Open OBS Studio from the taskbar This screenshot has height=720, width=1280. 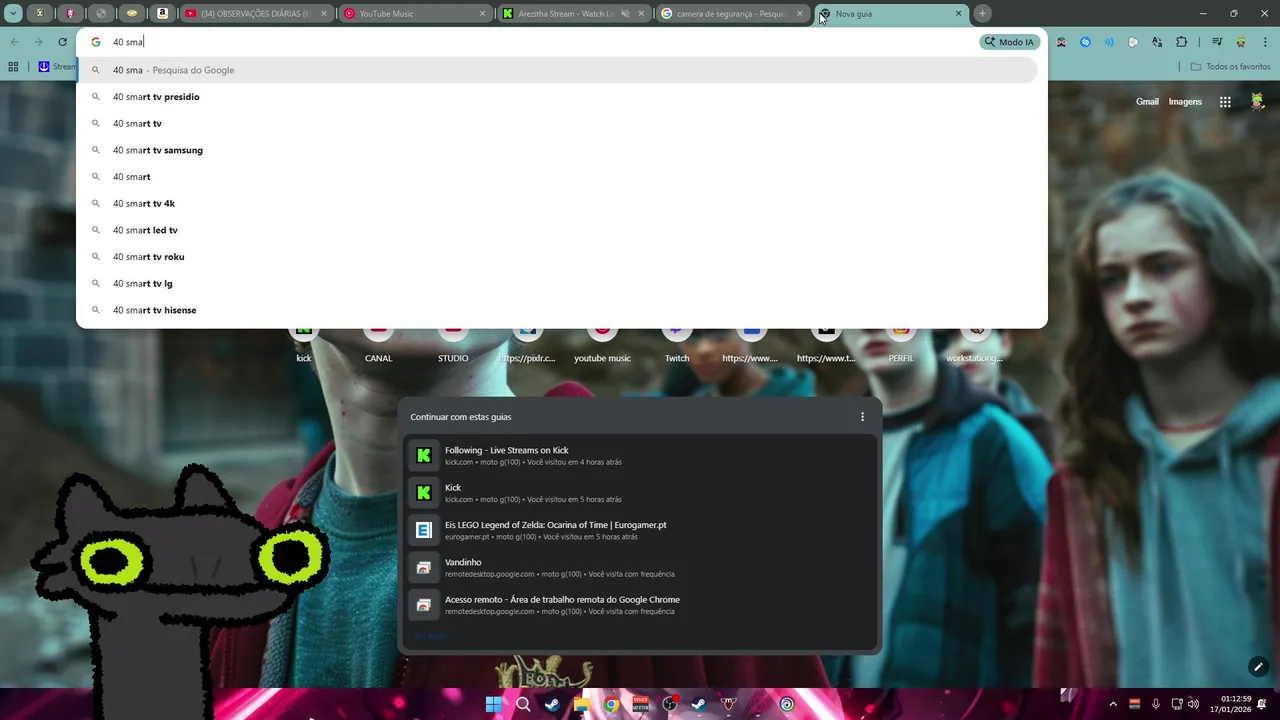[x=670, y=704]
